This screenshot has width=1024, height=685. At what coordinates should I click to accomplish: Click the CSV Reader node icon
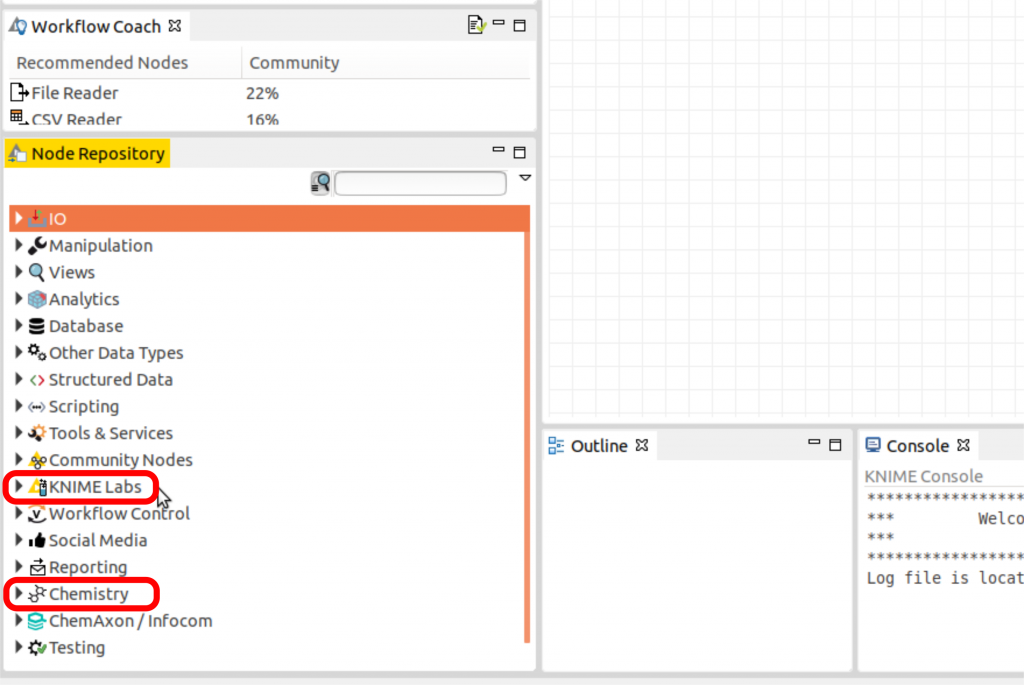click(x=19, y=118)
